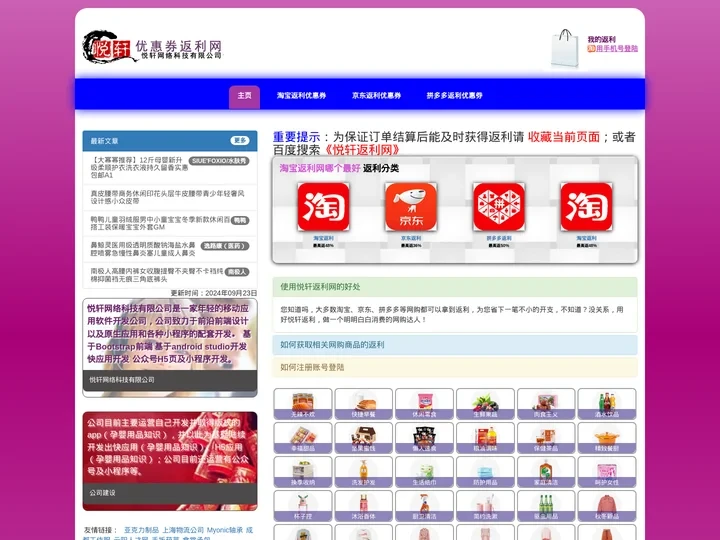
Task: Click the 南极人 brand badge
Action: 237,272
